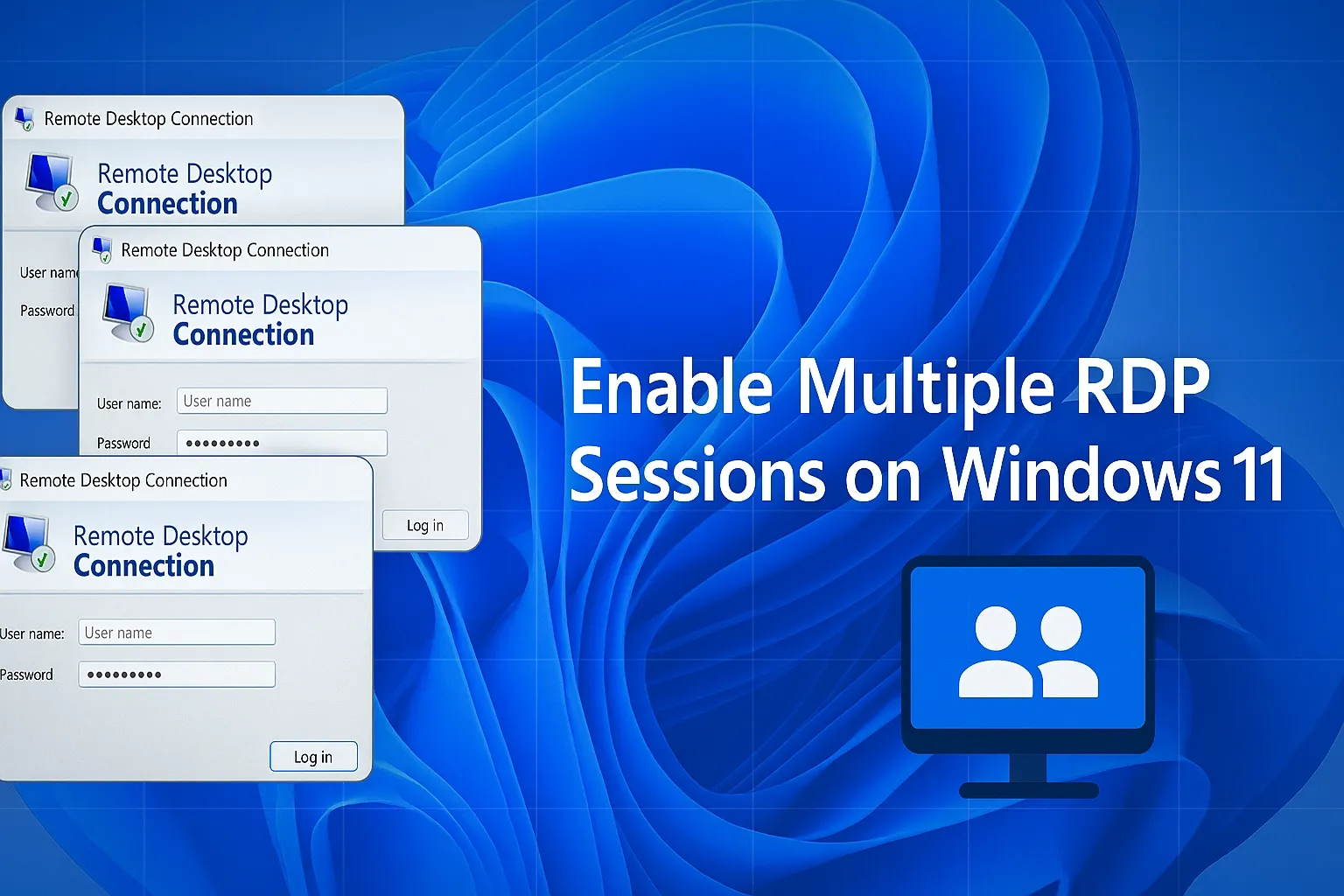Click the "User name:" label in the middle window

point(129,403)
